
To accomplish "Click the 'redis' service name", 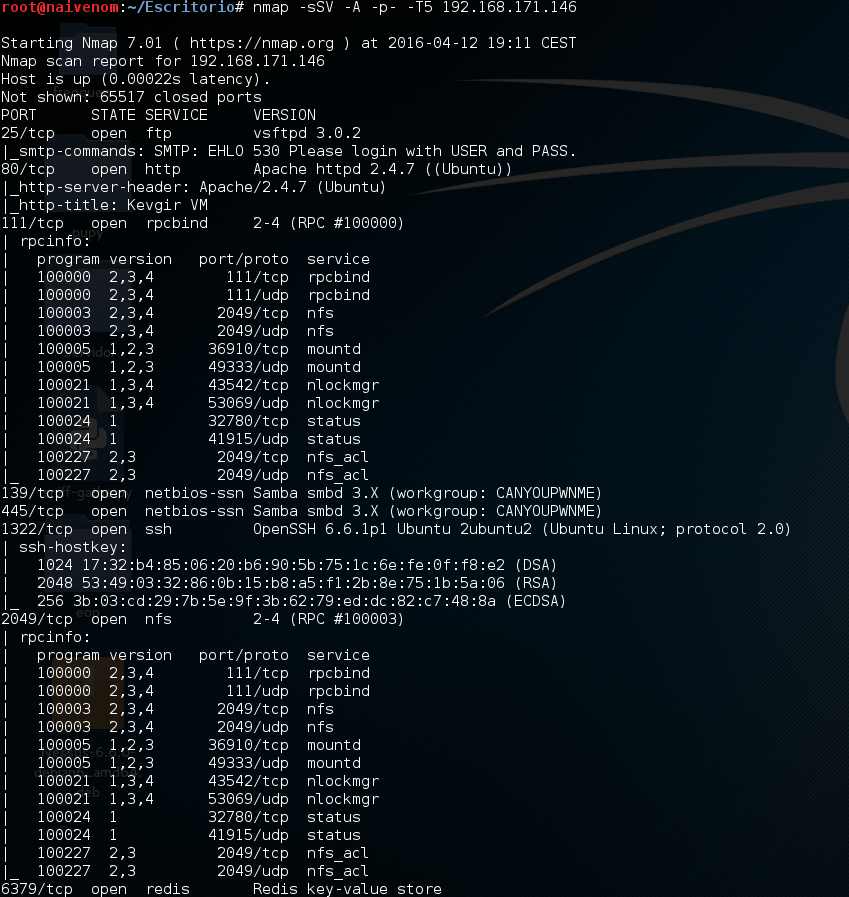I will point(168,890).
